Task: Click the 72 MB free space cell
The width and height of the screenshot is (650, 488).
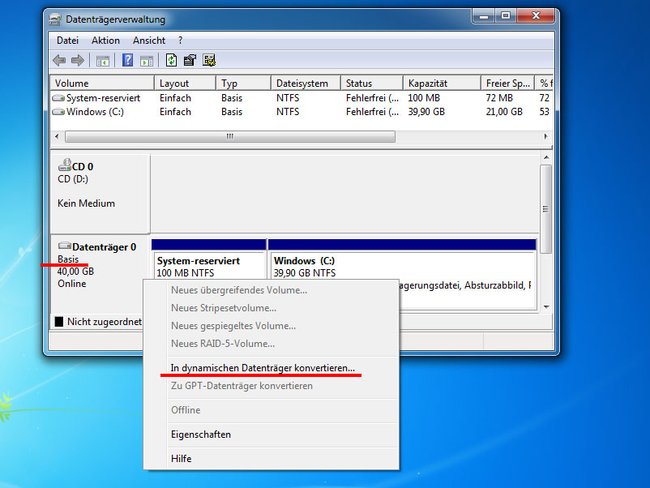Action: click(499, 98)
